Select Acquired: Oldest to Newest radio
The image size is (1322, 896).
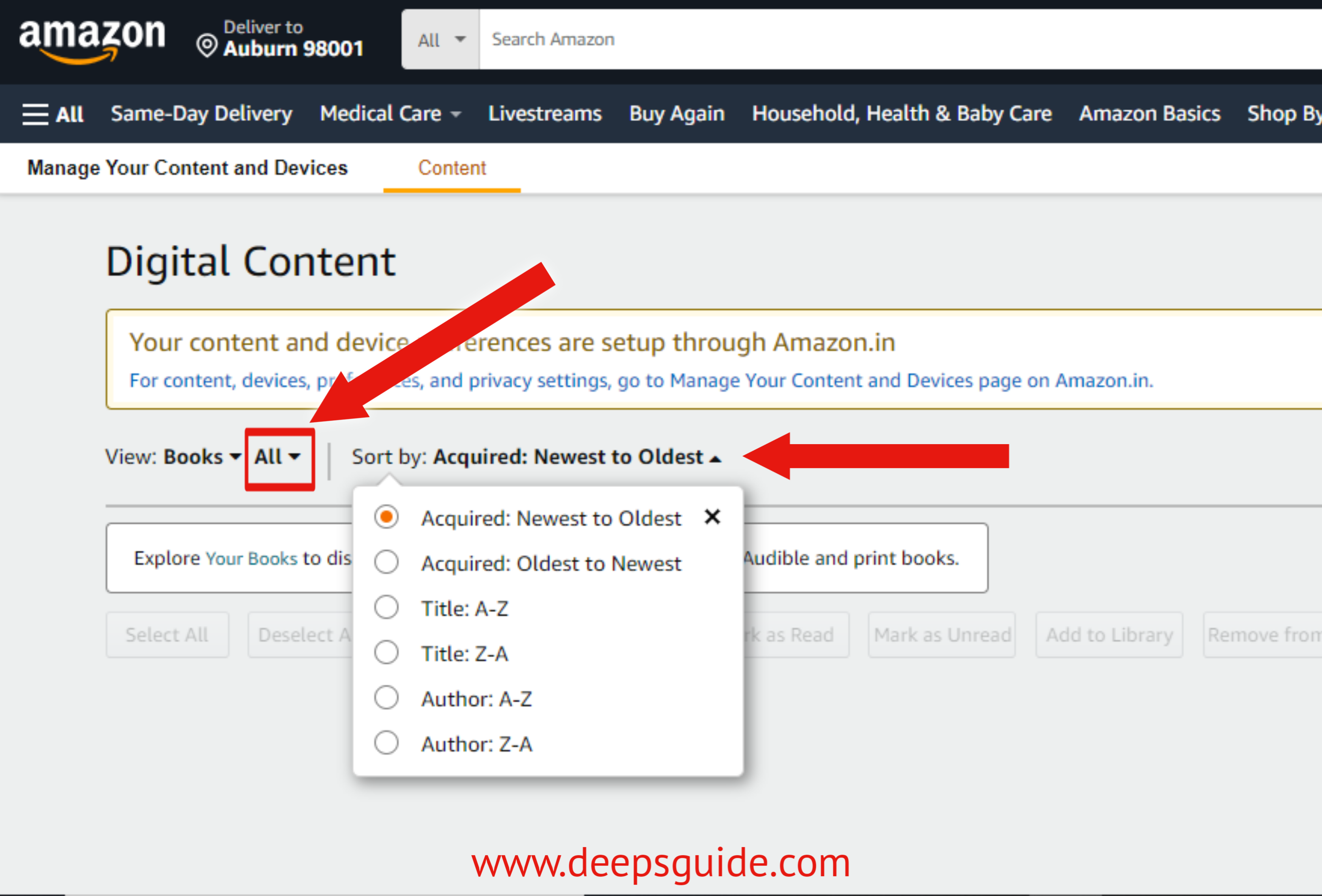point(386,562)
